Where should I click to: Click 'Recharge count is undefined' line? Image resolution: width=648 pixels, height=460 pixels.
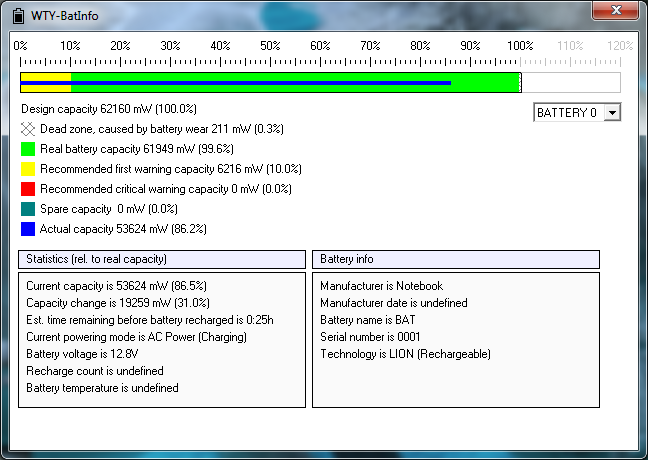[95, 371]
